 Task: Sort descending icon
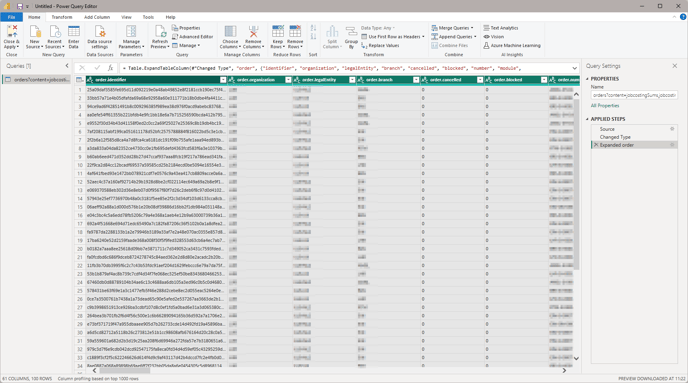pos(313,36)
